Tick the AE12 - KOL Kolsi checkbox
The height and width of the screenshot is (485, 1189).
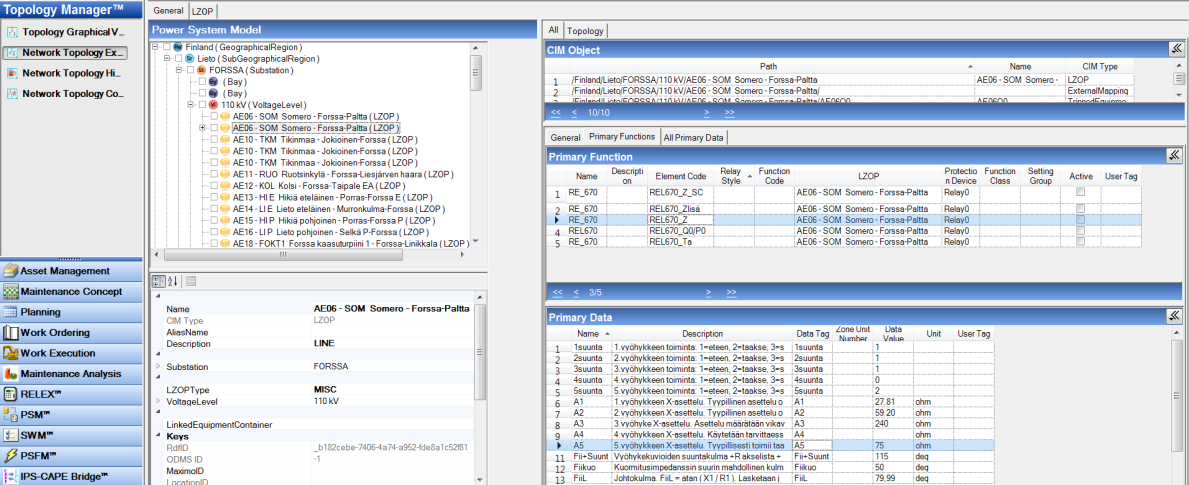click(x=215, y=186)
